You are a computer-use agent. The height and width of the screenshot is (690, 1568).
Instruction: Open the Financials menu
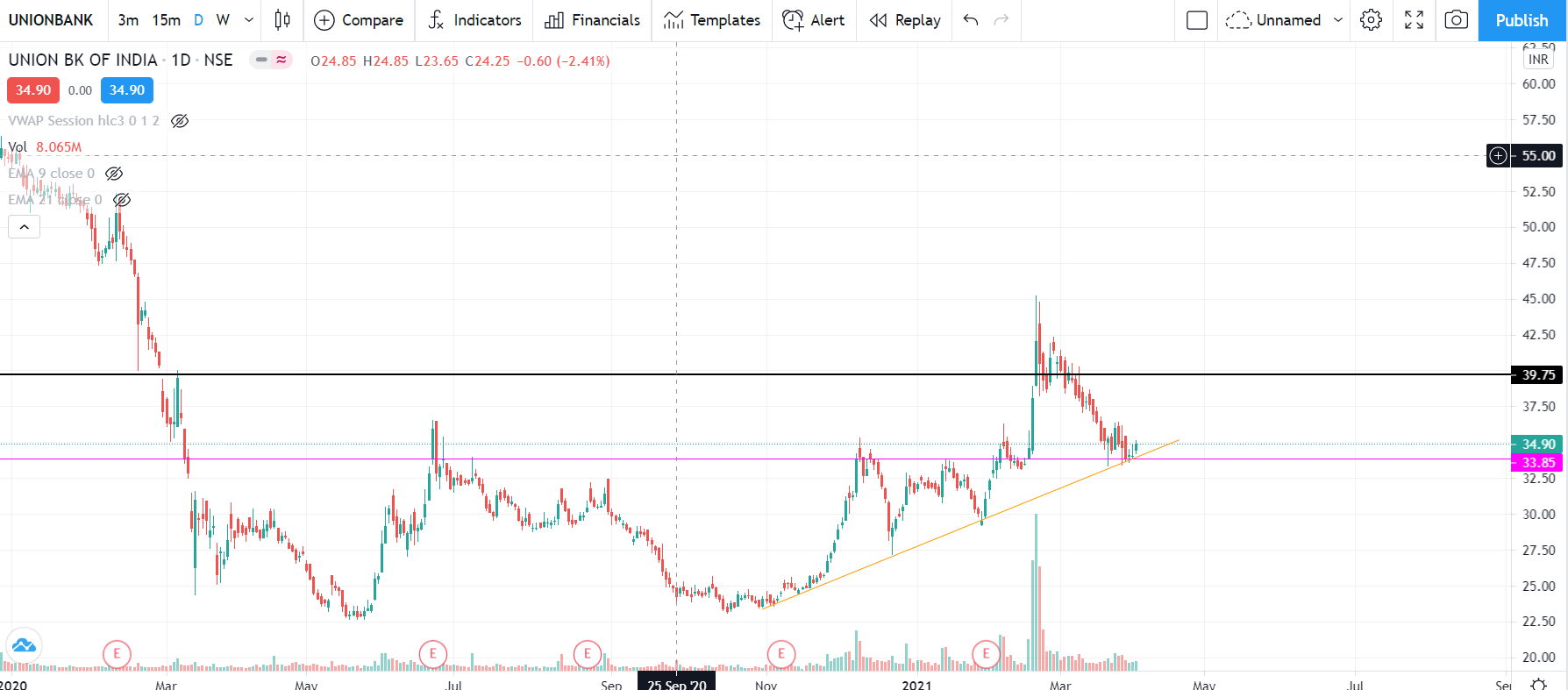592,20
